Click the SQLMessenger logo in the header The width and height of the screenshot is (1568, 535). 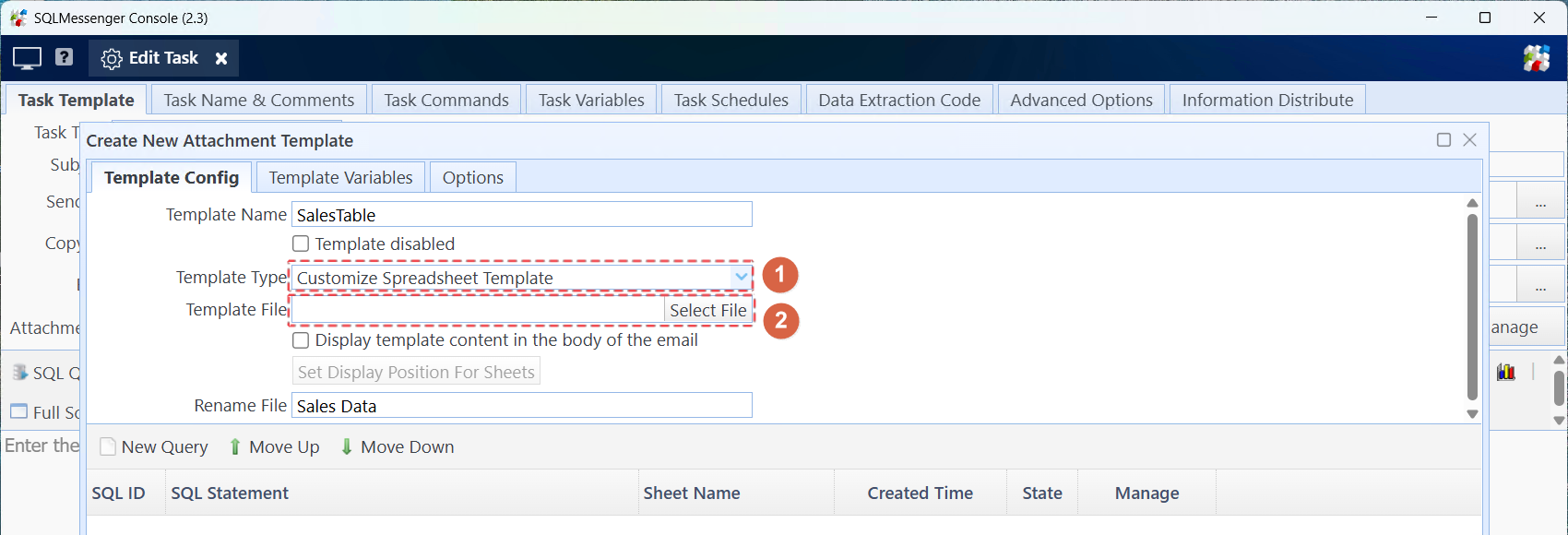coord(1537,58)
